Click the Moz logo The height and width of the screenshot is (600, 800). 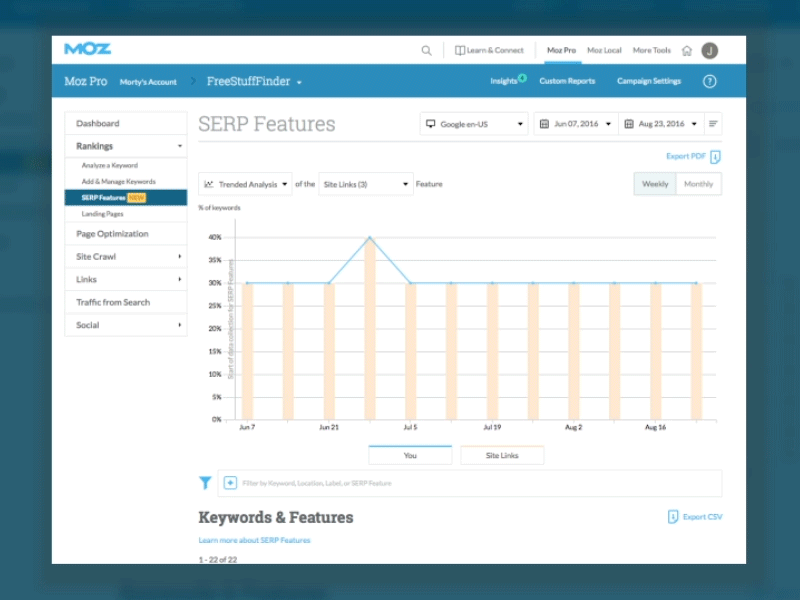tap(88, 48)
